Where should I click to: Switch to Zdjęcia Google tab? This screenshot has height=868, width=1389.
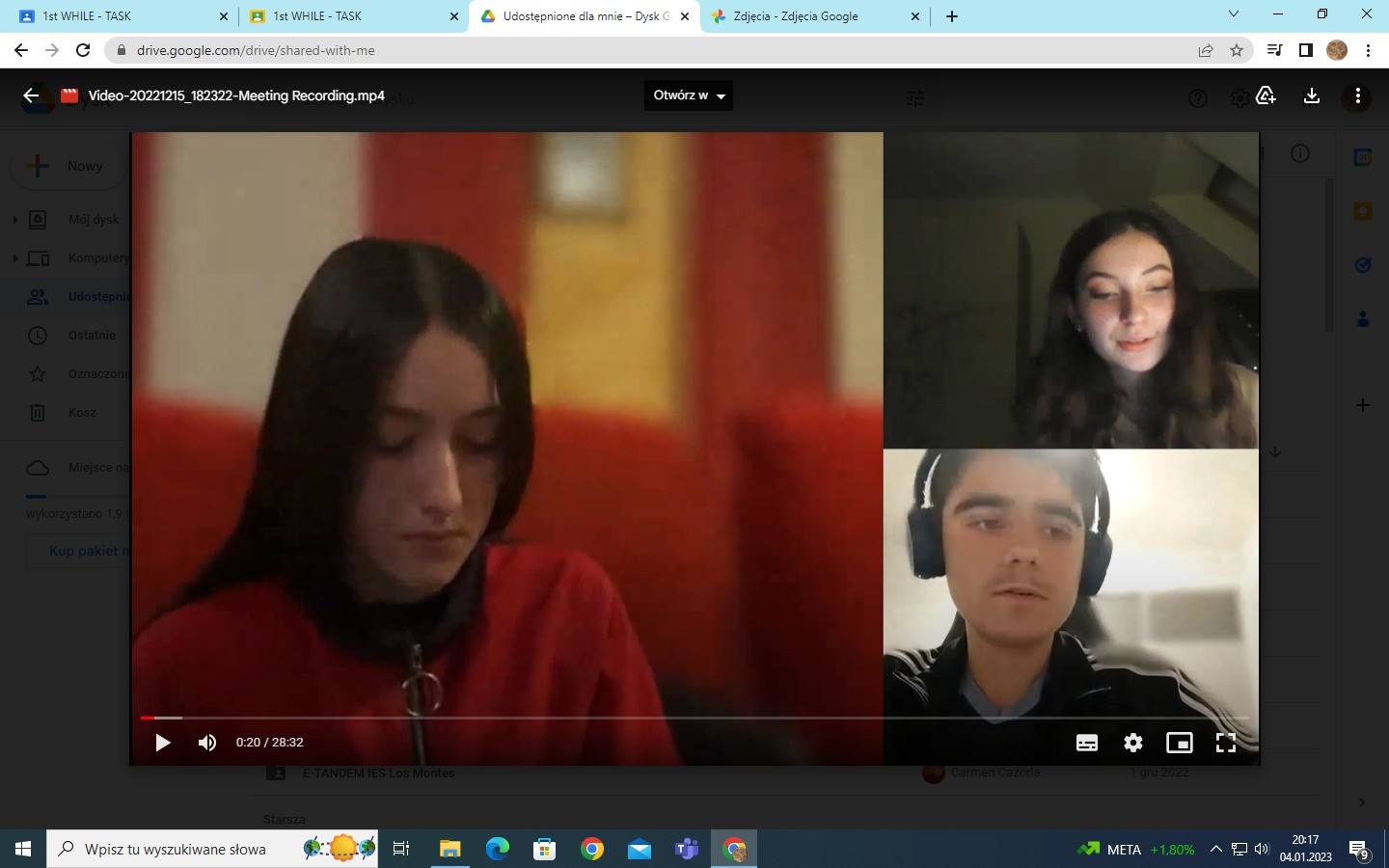(x=796, y=16)
